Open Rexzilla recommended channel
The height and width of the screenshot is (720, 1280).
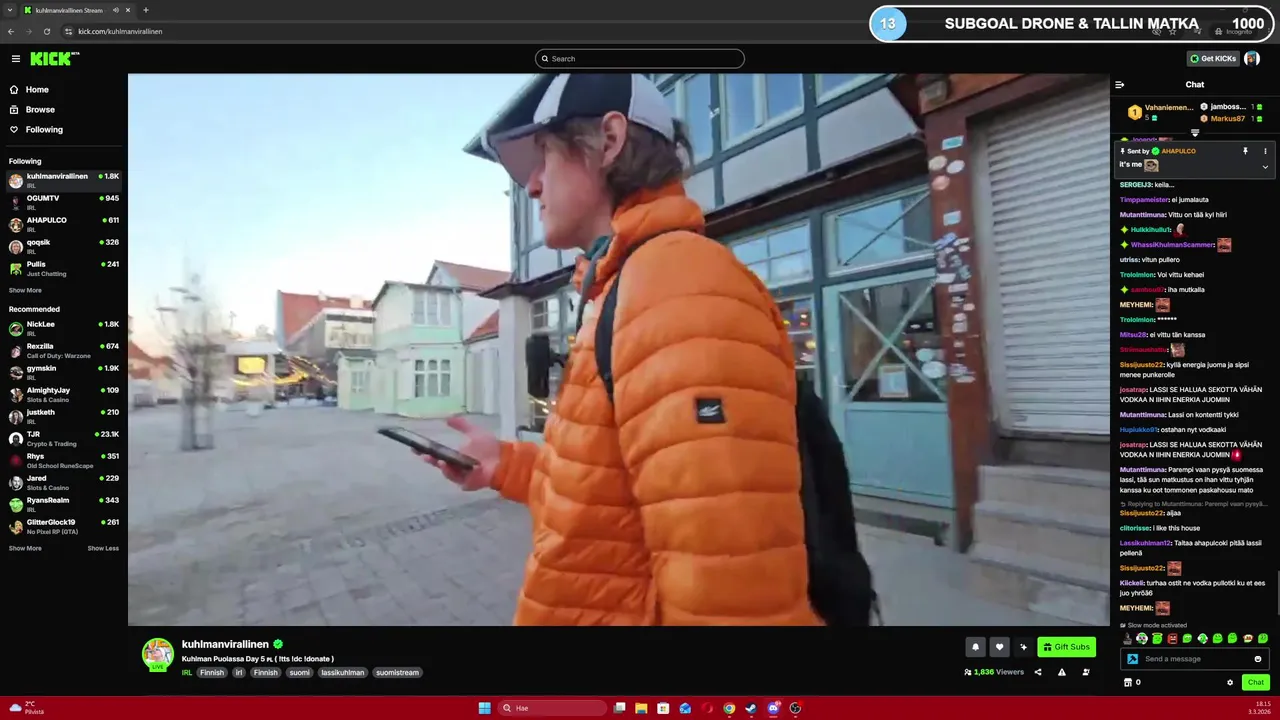pos(63,350)
